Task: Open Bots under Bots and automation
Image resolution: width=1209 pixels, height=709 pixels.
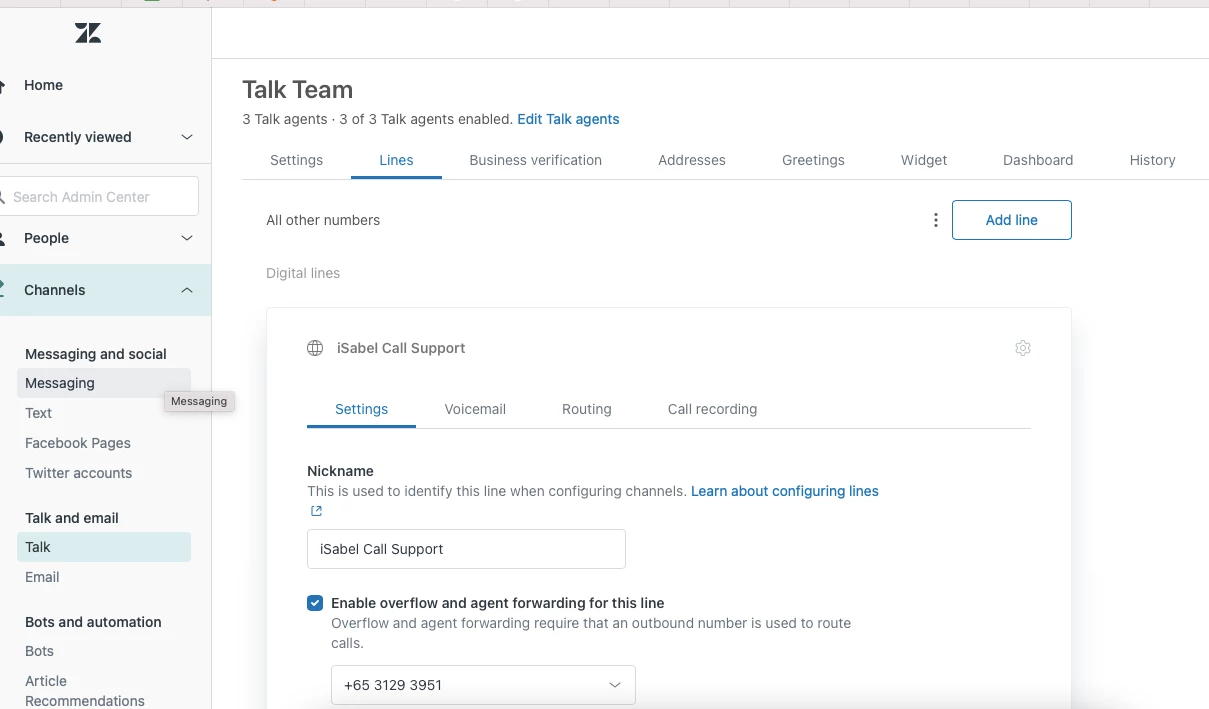Action: click(x=40, y=651)
